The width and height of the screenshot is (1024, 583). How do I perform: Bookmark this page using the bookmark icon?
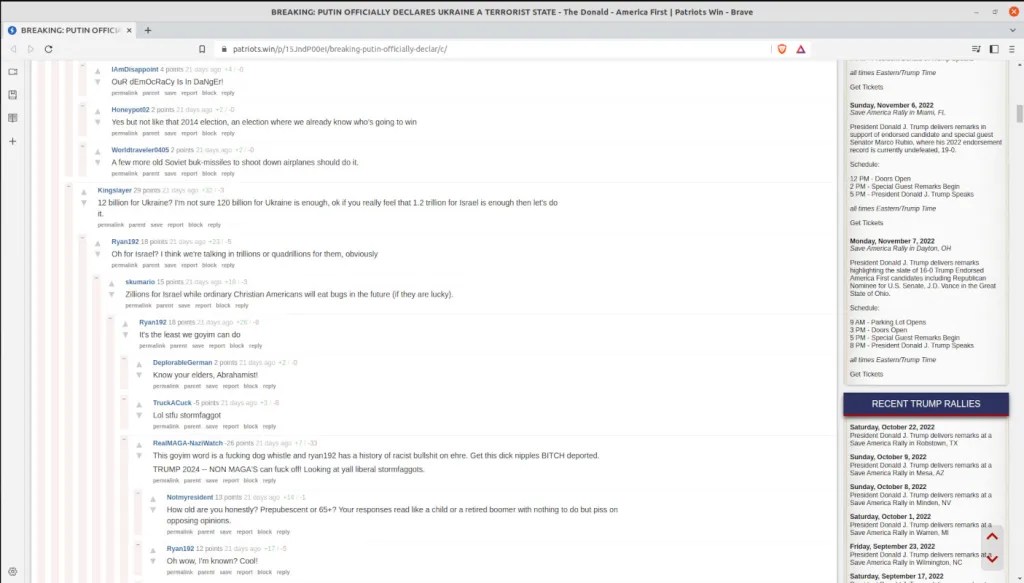[x=202, y=49]
